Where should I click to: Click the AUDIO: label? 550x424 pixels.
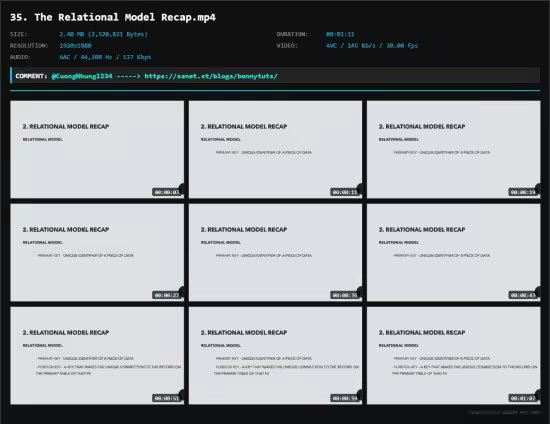click(x=20, y=57)
